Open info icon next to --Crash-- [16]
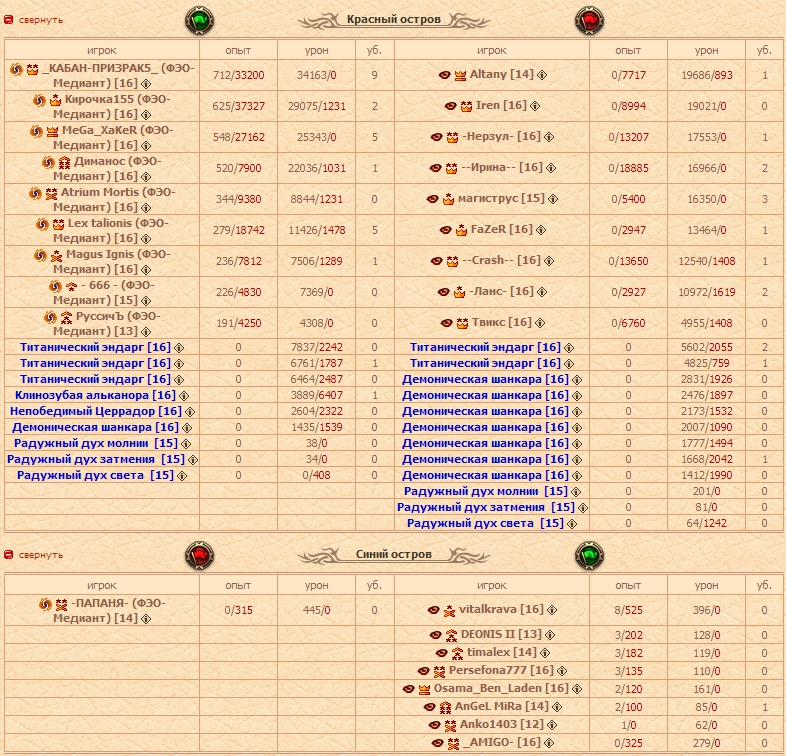 point(549,261)
